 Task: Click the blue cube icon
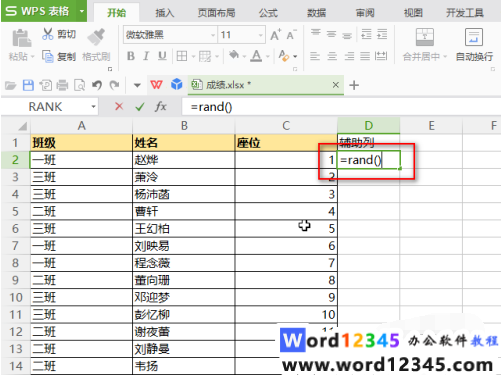[177, 84]
